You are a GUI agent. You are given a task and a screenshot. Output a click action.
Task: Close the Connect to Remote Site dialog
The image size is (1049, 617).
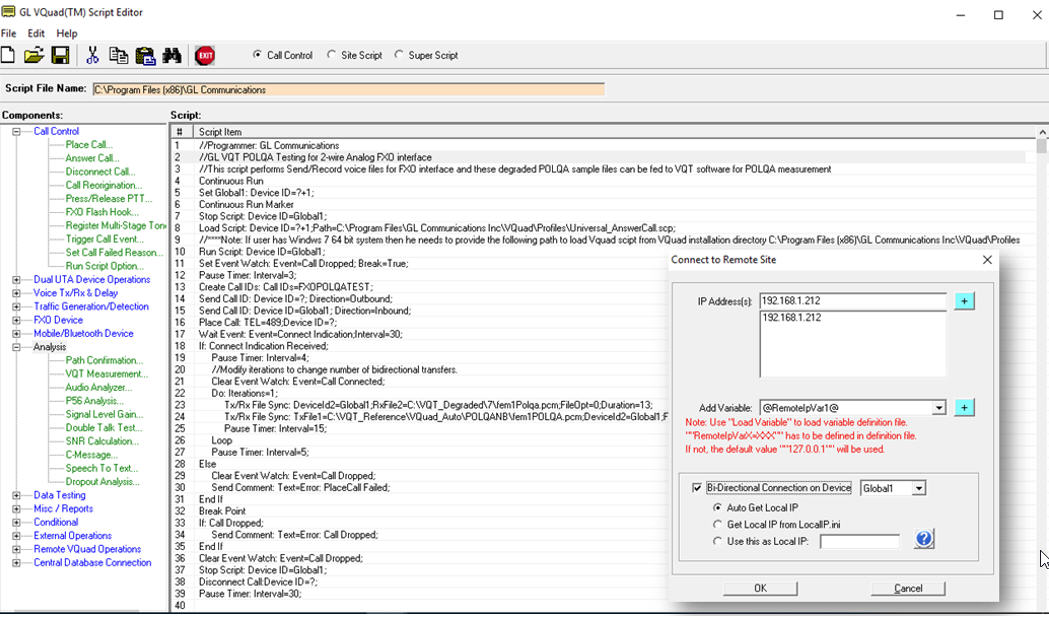tap(987, 260)
